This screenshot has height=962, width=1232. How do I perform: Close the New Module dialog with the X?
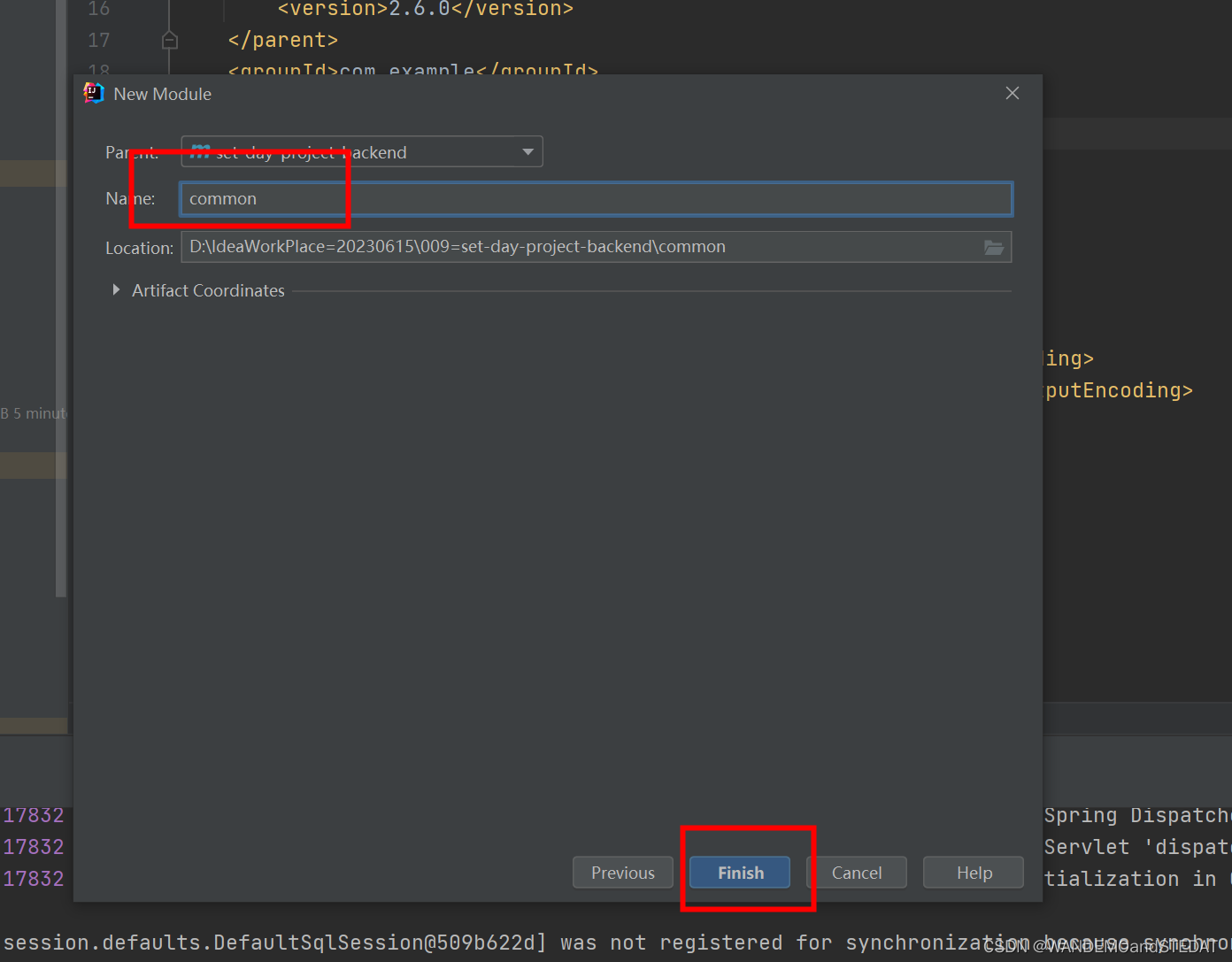click(x=1012, y=92)
